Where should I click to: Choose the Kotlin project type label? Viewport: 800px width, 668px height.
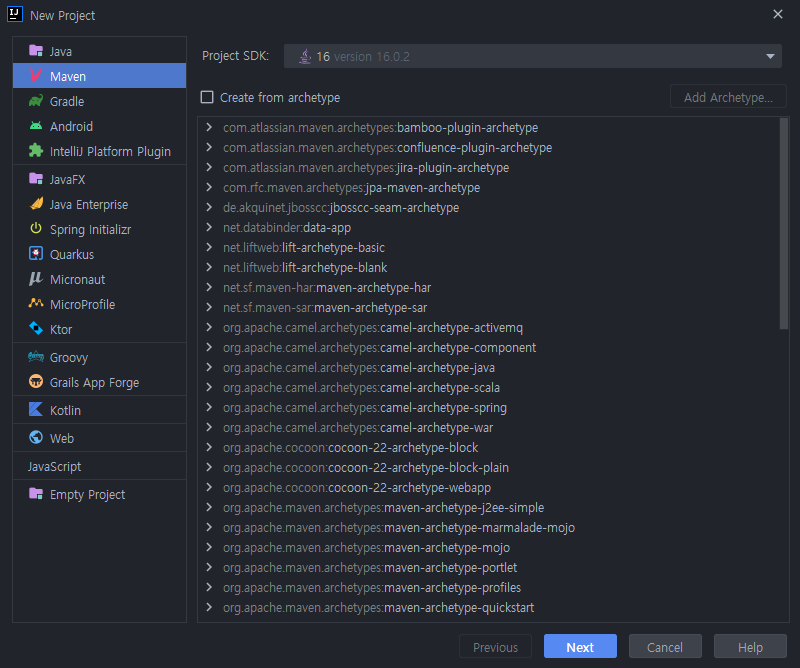pyautogui.click(x=65, y=410)
